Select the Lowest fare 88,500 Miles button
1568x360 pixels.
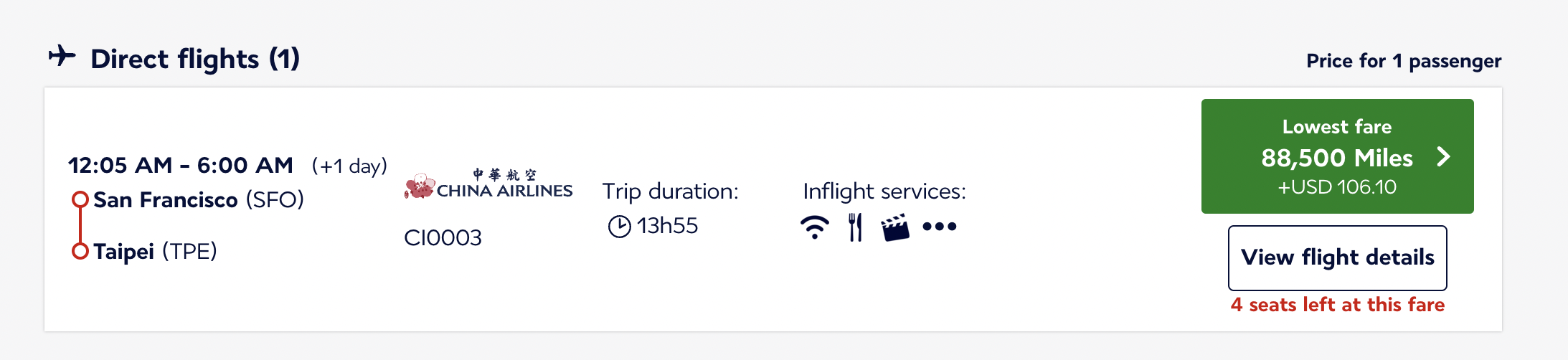click(x=1337, y=156)
